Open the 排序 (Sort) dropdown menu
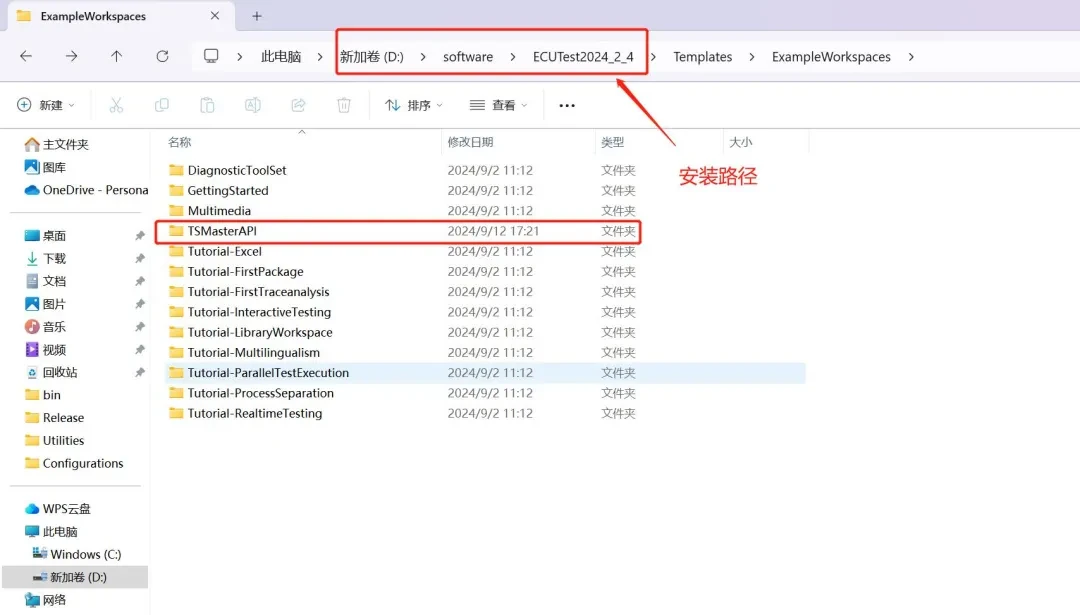The width and height of the screenshot is (1080, 615). (413, 105)
